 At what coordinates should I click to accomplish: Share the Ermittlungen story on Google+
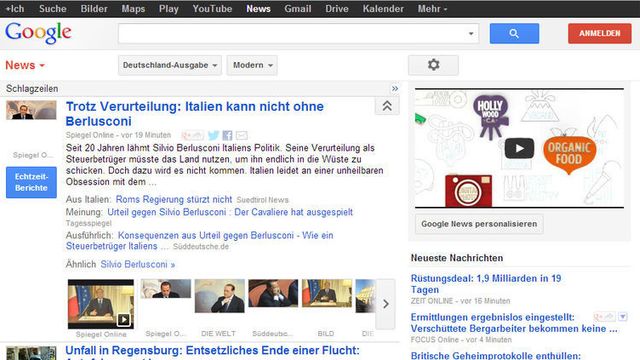(604, 316)
